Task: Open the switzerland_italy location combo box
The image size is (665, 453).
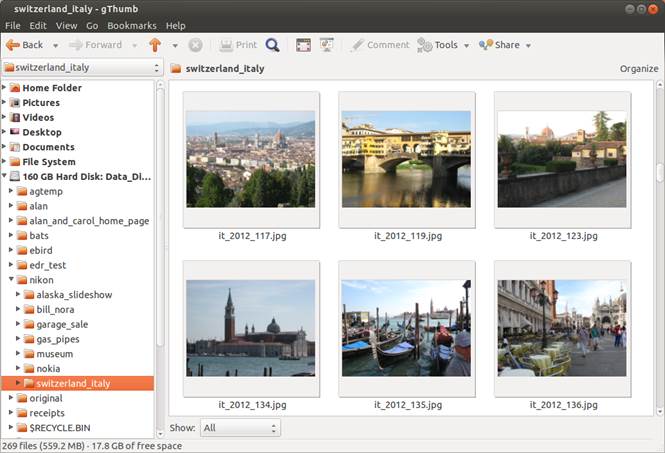Action: coord(82,68)
